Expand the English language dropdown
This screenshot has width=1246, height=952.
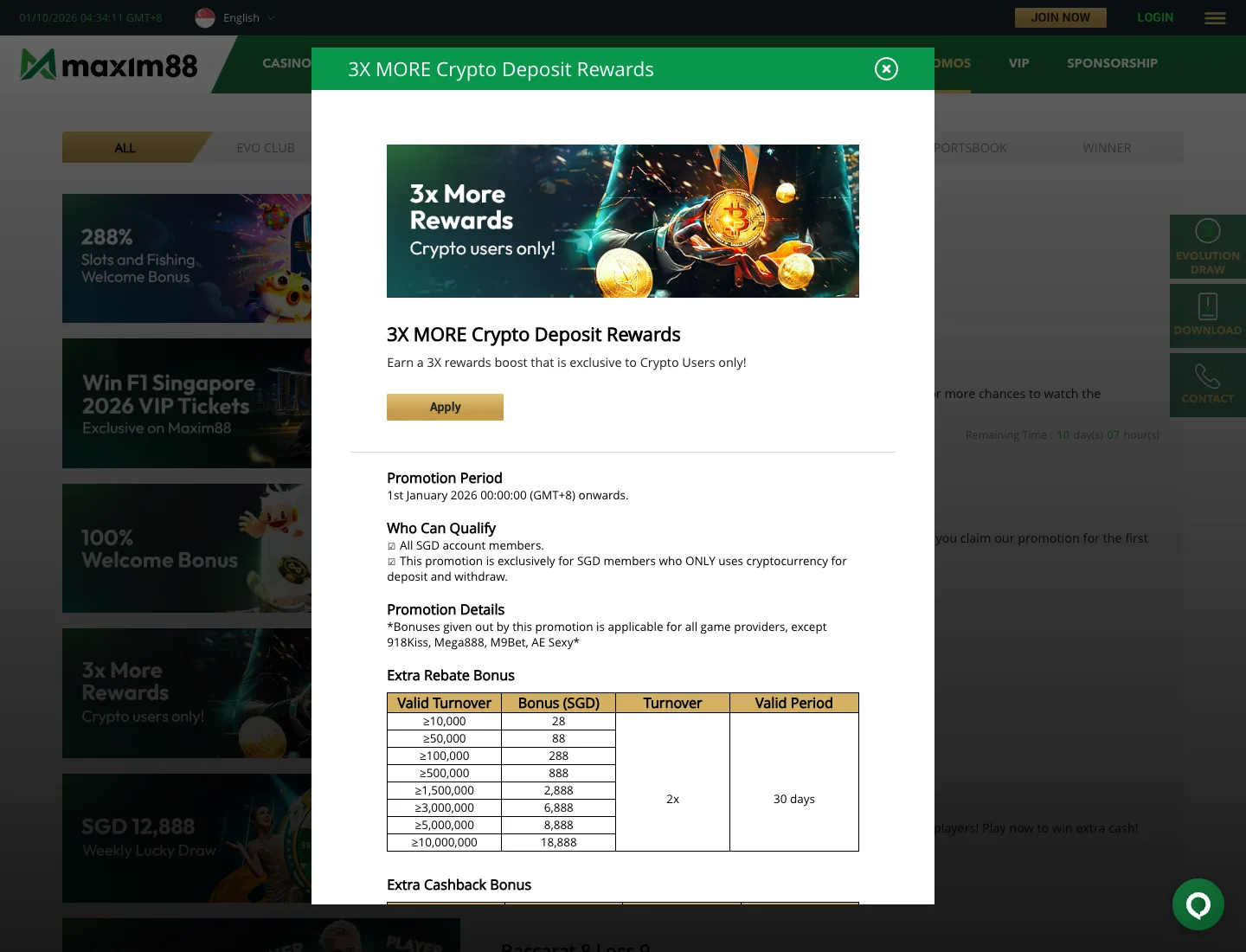point(249,17)
